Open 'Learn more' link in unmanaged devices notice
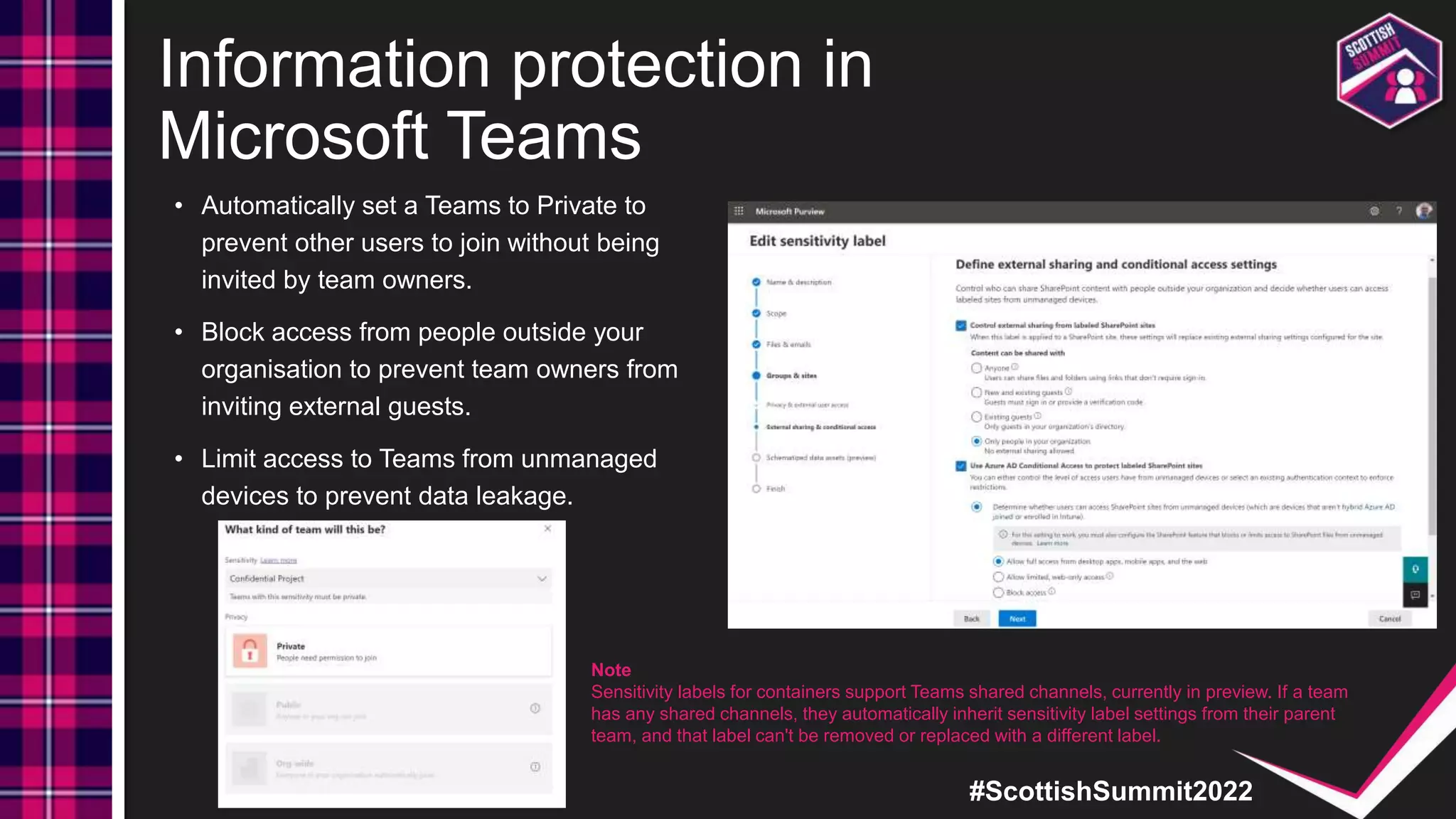The image size is (1456, 819). tap(1052, 543)
